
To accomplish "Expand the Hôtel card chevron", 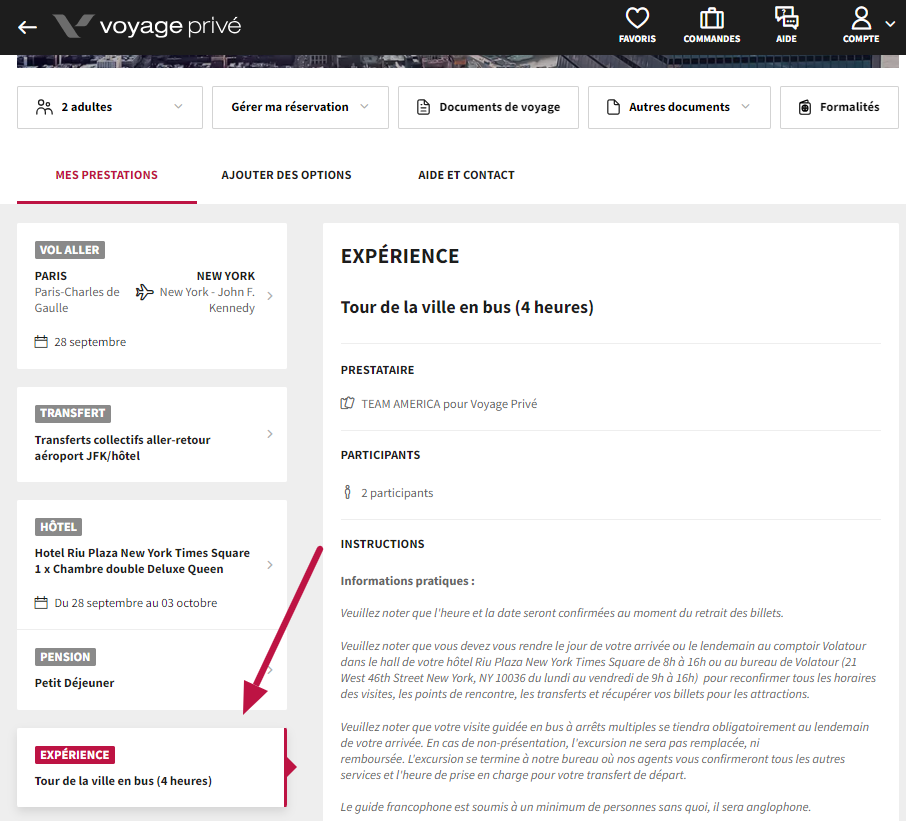I will click(270, 565).
